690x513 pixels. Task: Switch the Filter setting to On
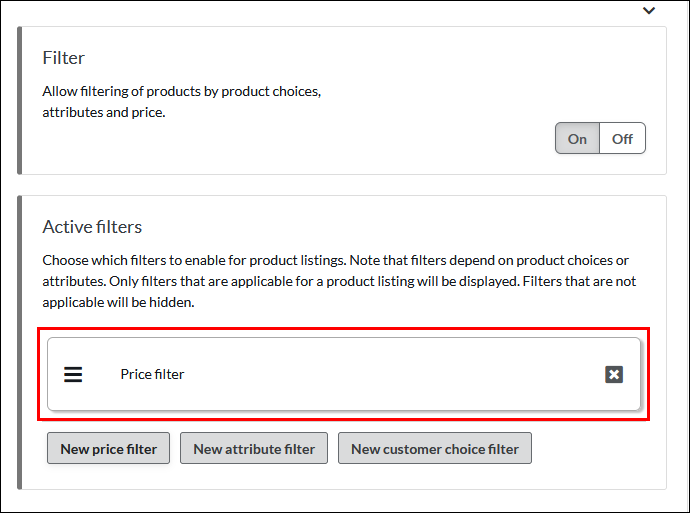pyautogui.click(x=577, y=138)
